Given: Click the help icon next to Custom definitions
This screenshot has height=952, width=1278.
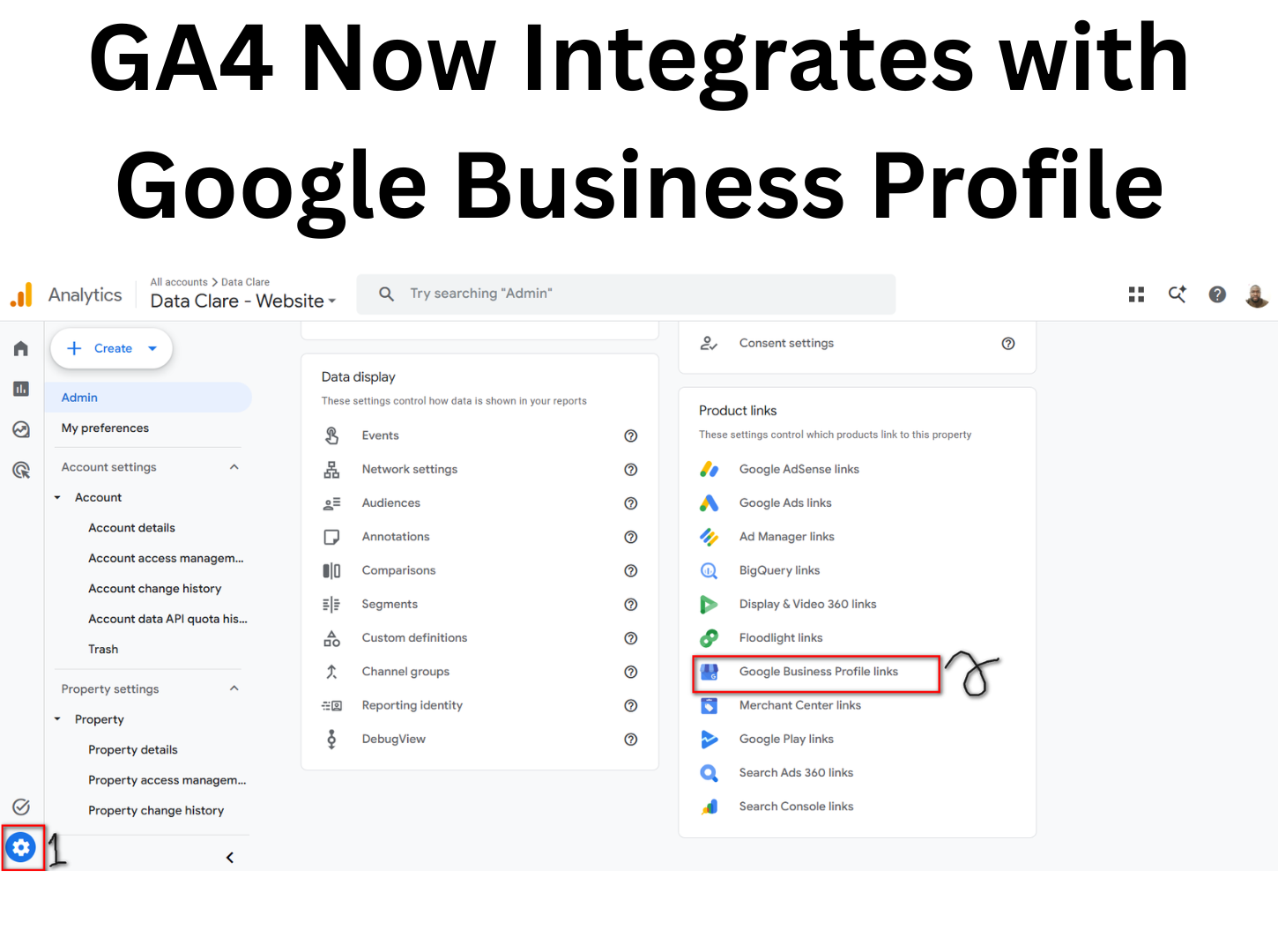Looking at the screenshot, I should [631, 638].
